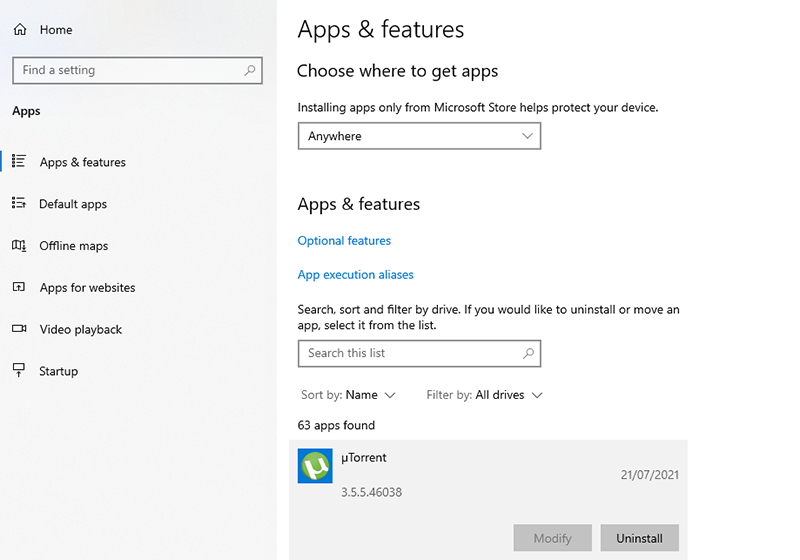Click the Startup icon in sidebar
The width and height of the screenshot is (800, 560).
click(19, 371)
